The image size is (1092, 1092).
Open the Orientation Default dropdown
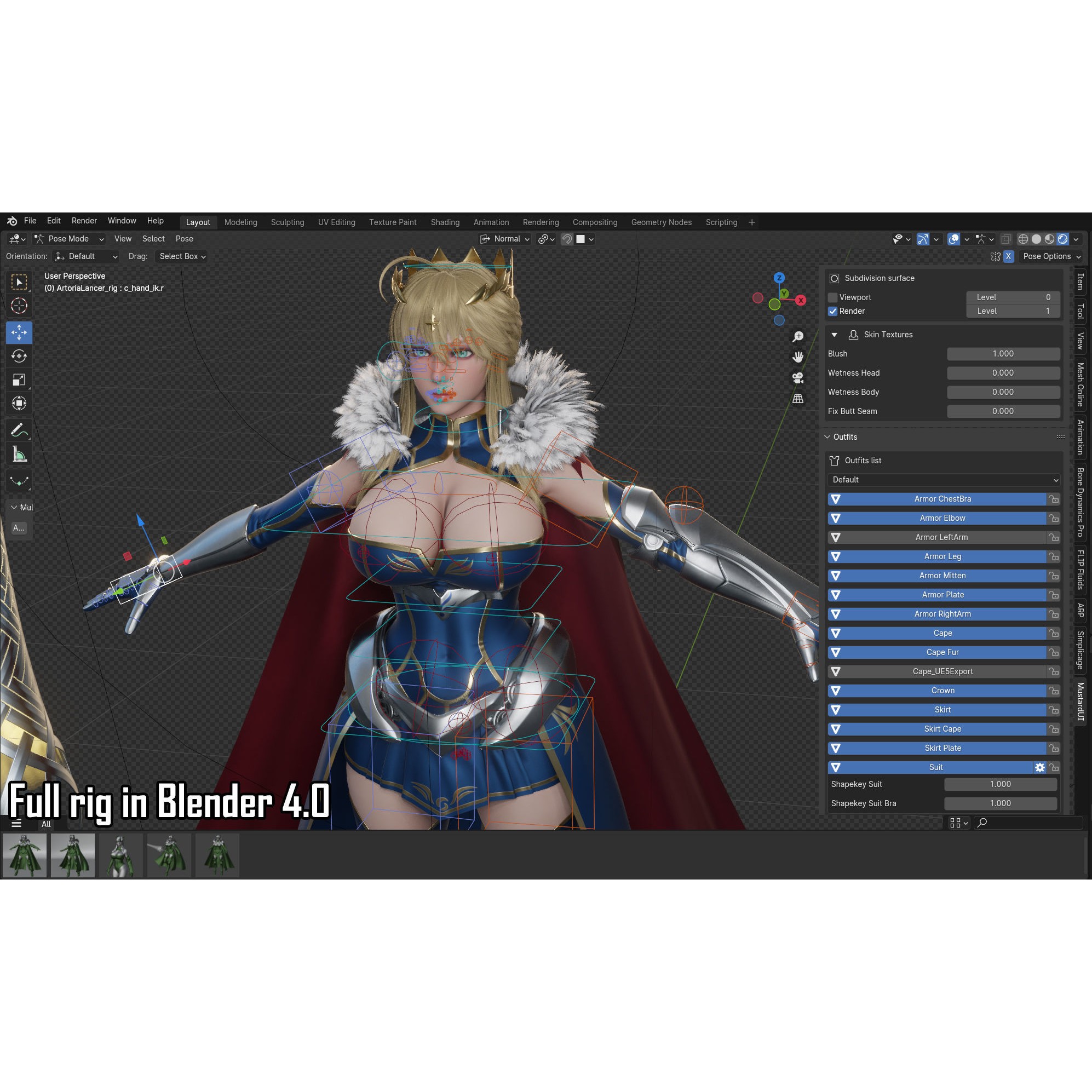(x=86, y=256)
